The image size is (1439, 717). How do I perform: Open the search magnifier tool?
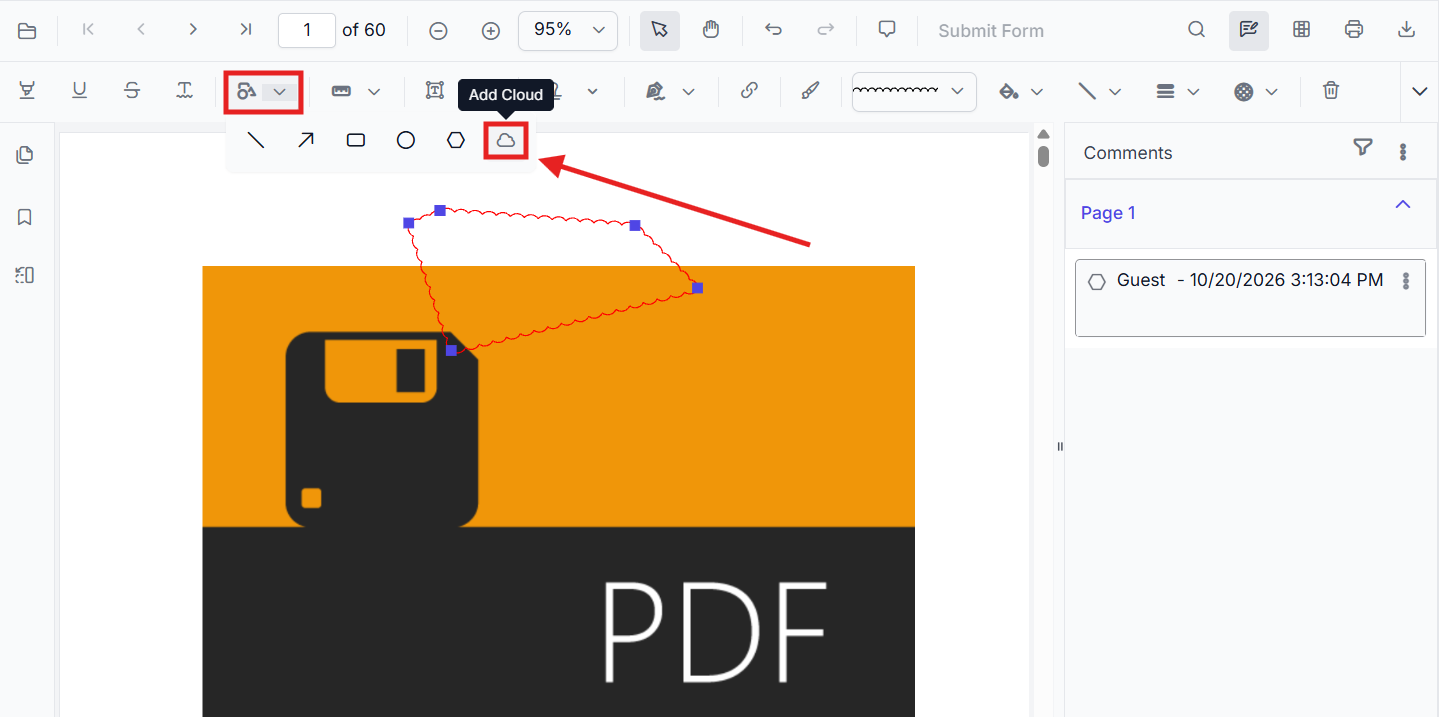click(x=1196, y=30)
